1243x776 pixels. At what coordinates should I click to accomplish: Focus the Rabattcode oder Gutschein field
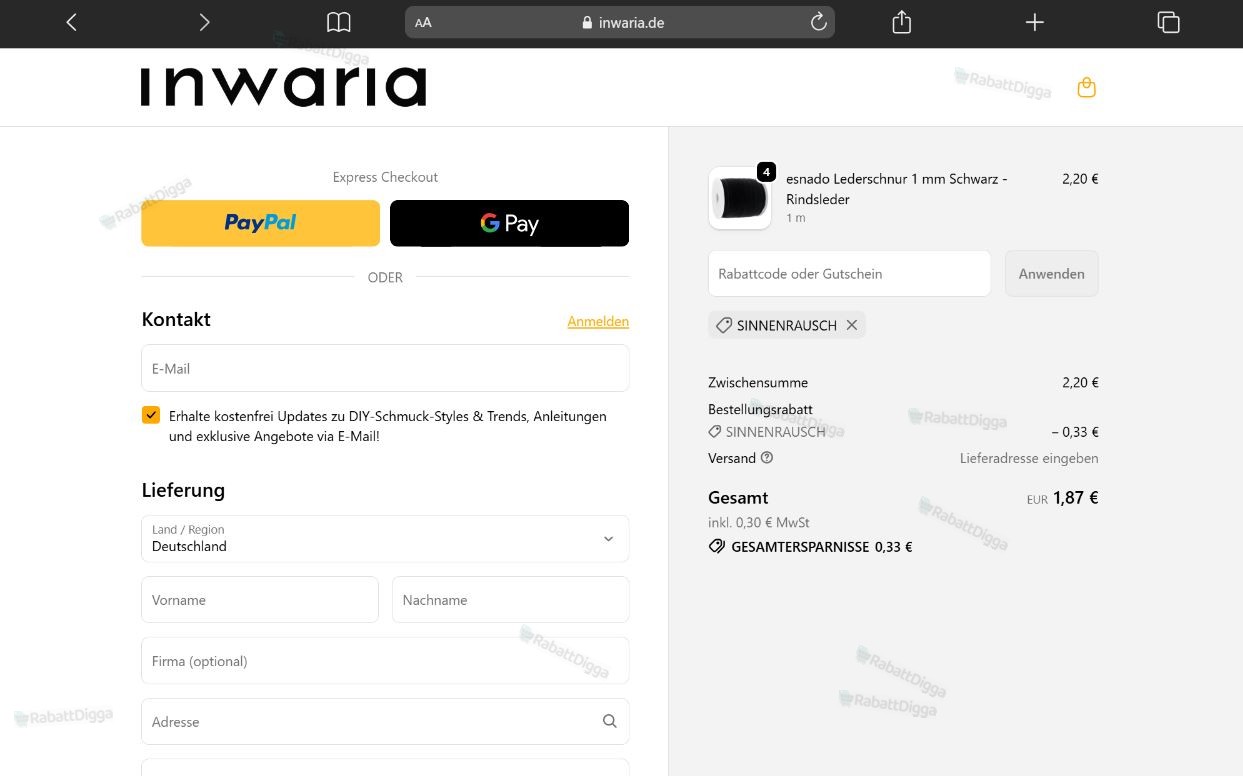coord(849,273)
